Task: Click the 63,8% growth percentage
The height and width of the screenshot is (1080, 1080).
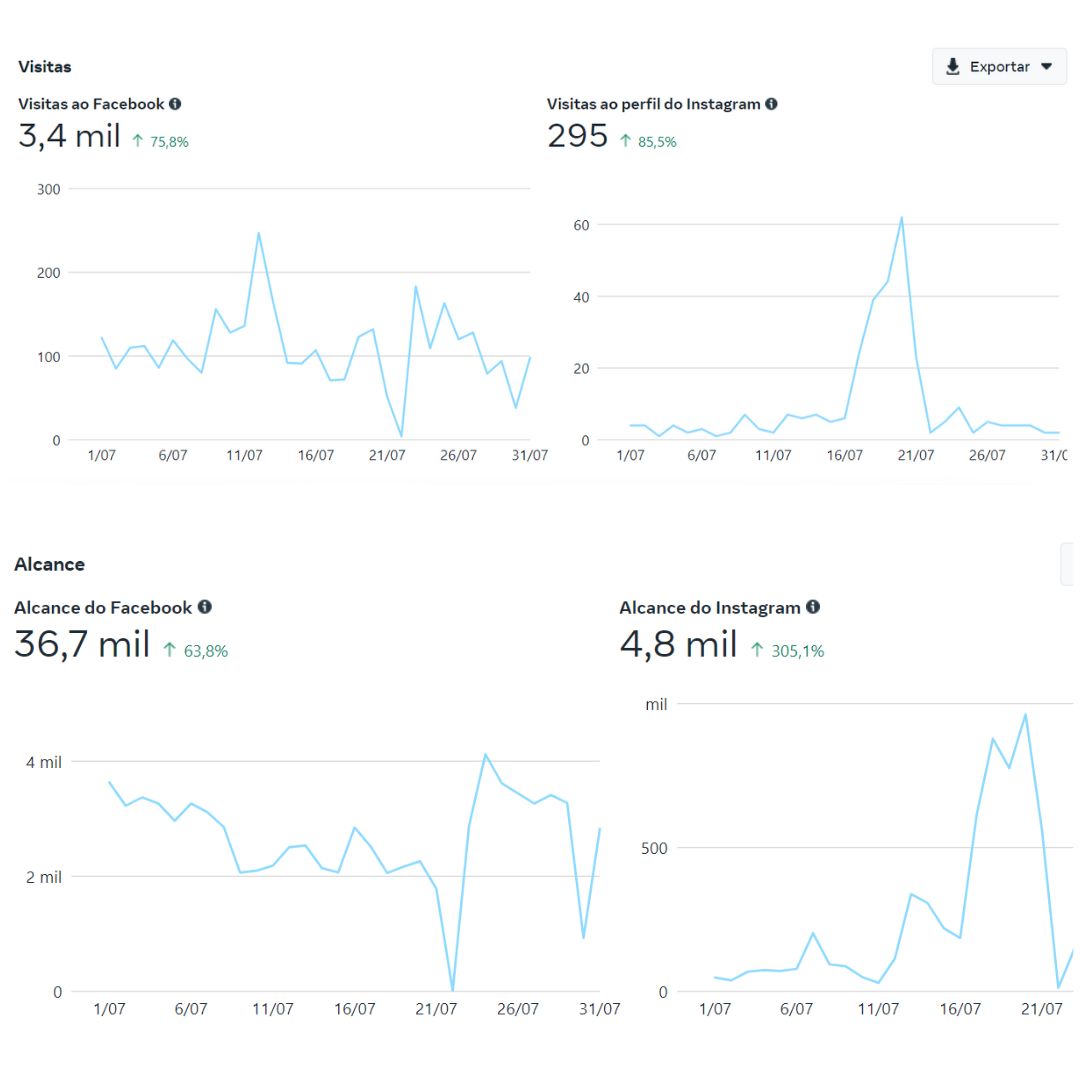Action: tap(206, 651)
